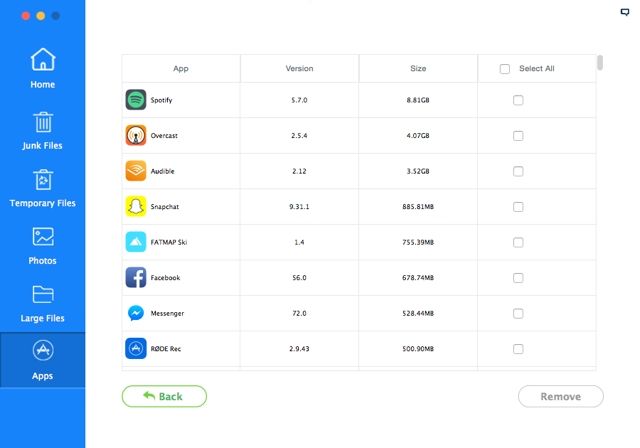Check the Spotify row checkbox
The width and height of the screenshot is (640, 448).
pos(518,100)
